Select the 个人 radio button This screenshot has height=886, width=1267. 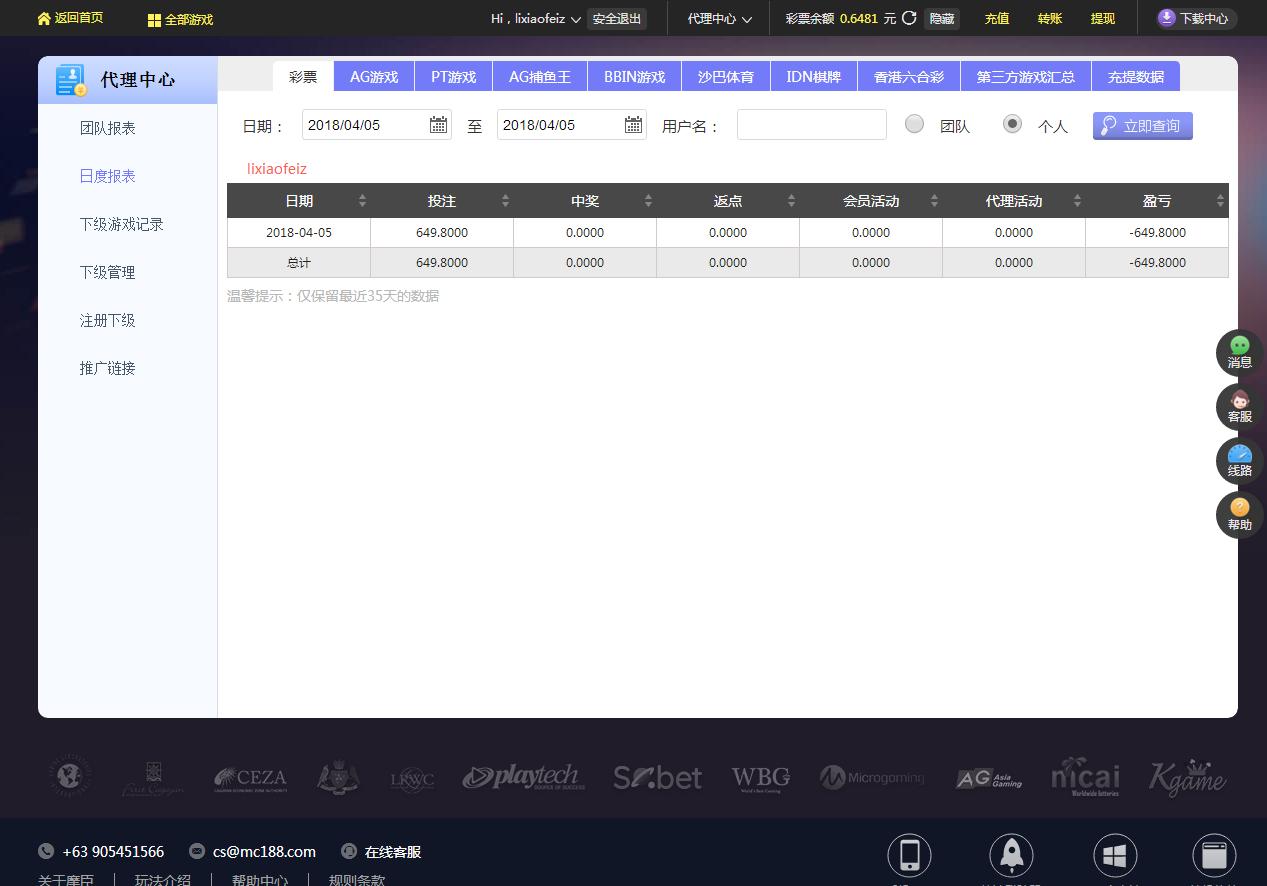coord(1012,124)
